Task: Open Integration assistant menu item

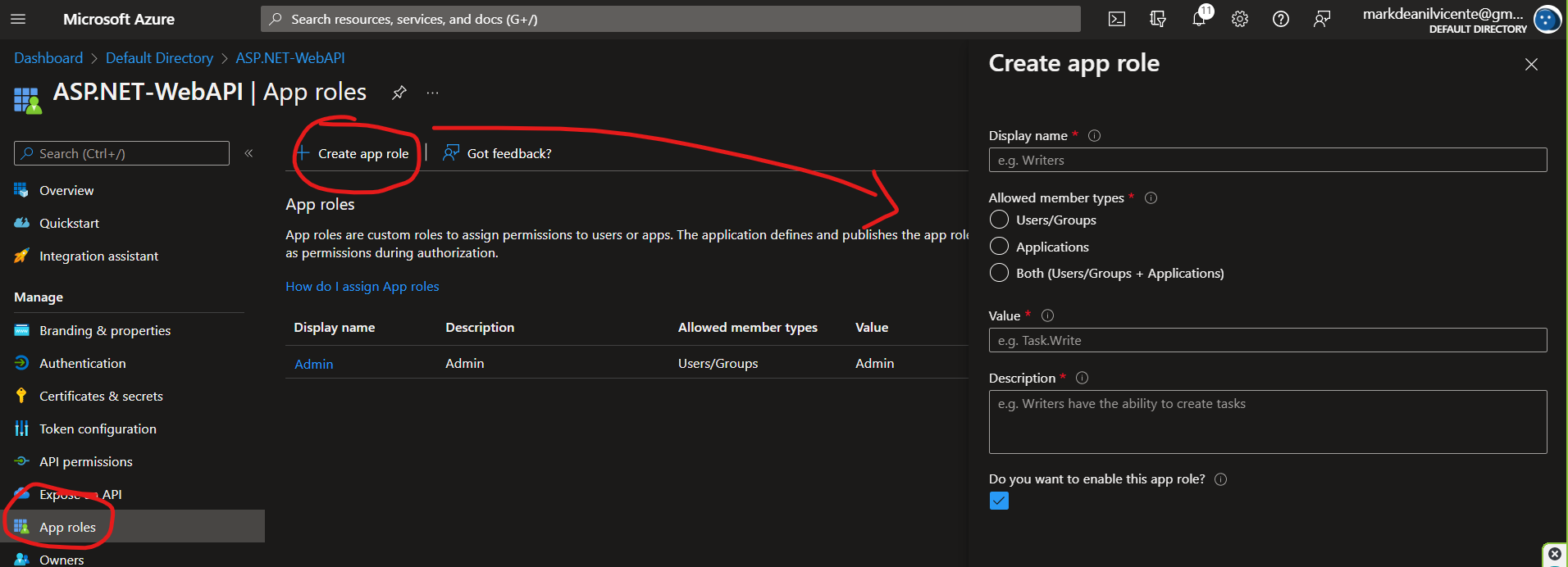Action: (x=98, y=256)
